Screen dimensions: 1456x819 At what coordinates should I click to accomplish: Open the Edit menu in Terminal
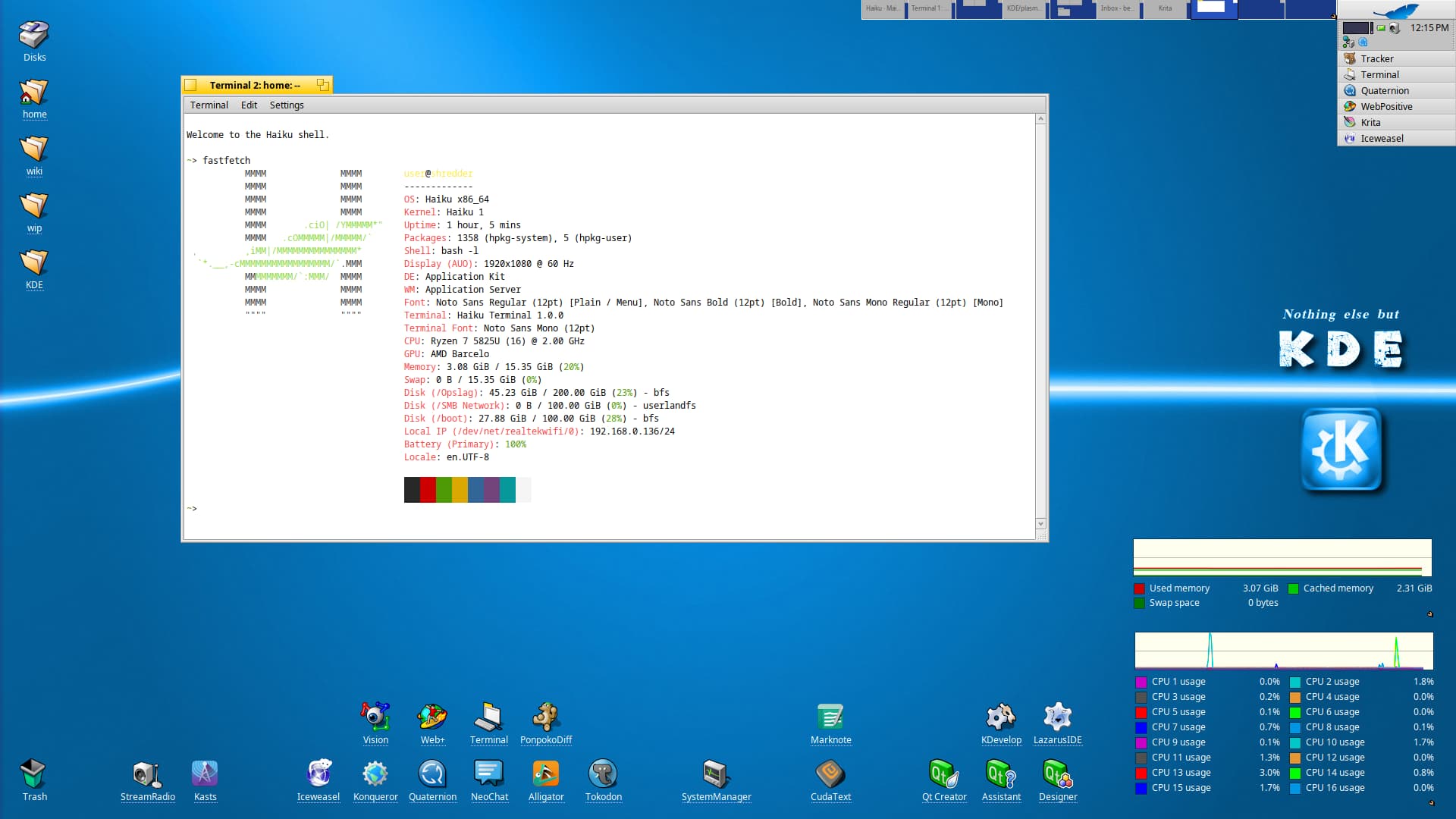point(249,105)
